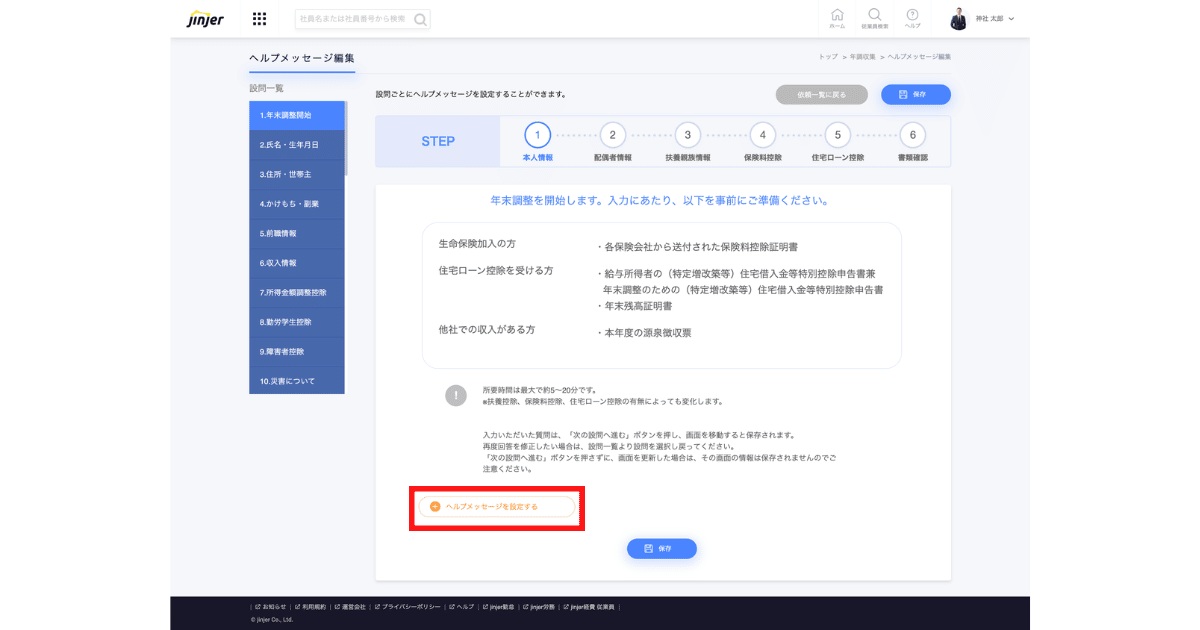The width and height of the screenshot is (1200, 630).
Task: Select step 6 書類確認 circle
Action: [x=911, y=135]
